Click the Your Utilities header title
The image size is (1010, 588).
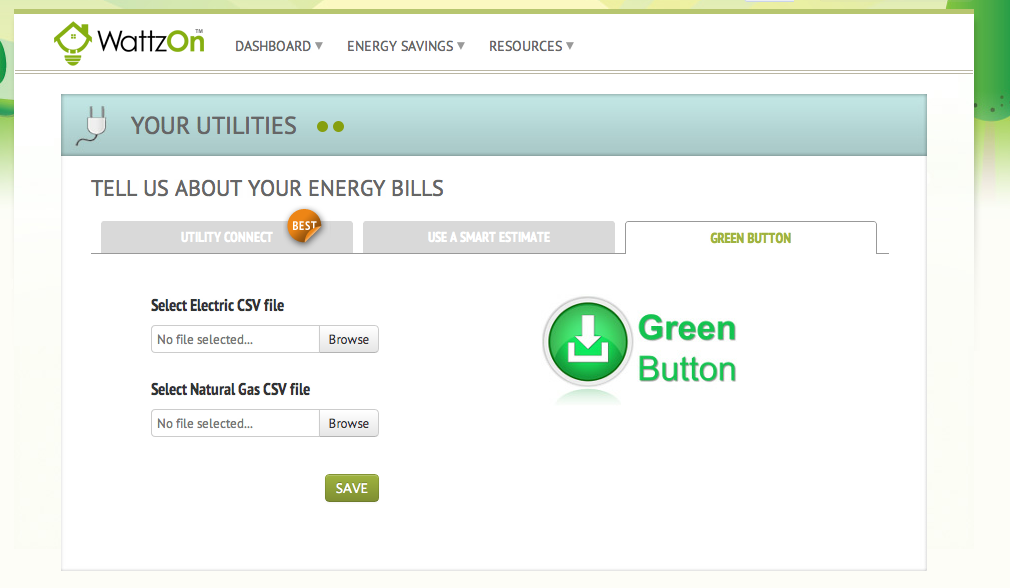[214, 126]
